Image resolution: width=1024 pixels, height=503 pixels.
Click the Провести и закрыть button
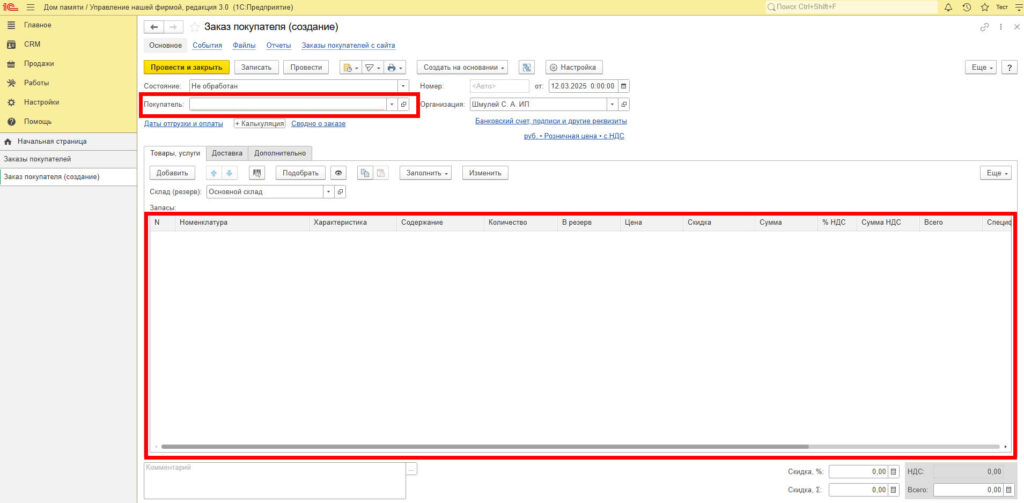coord(187,67)
